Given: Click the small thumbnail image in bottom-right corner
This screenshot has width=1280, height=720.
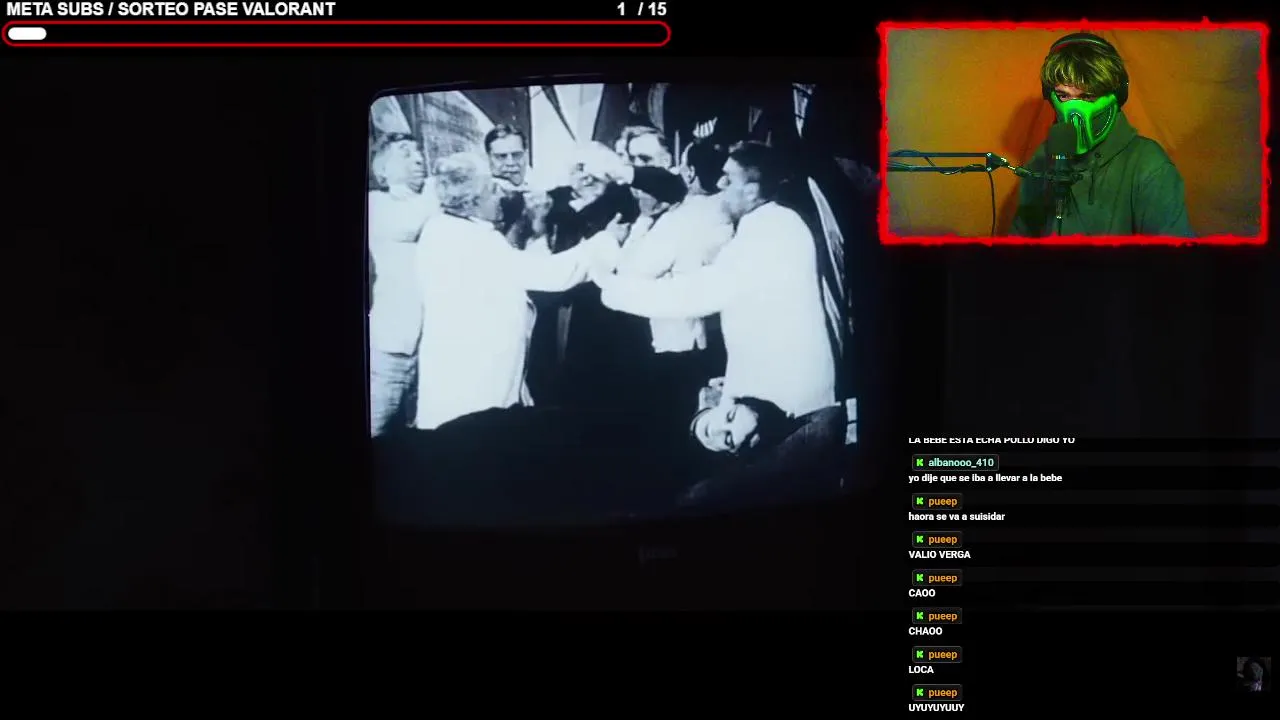Looking at the screenshot, I should click(x=1253, y=674).
